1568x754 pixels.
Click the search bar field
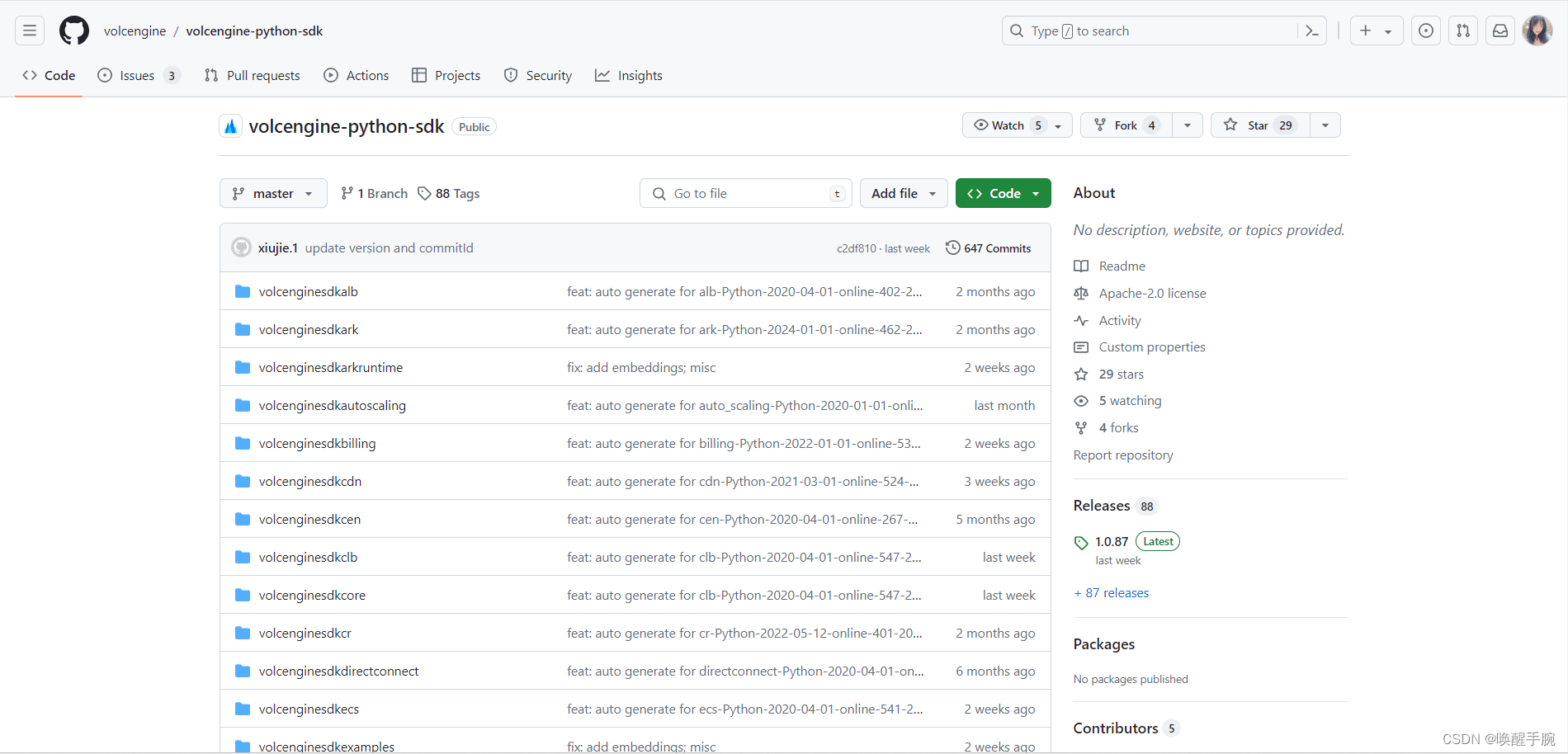click(1164, 31)
